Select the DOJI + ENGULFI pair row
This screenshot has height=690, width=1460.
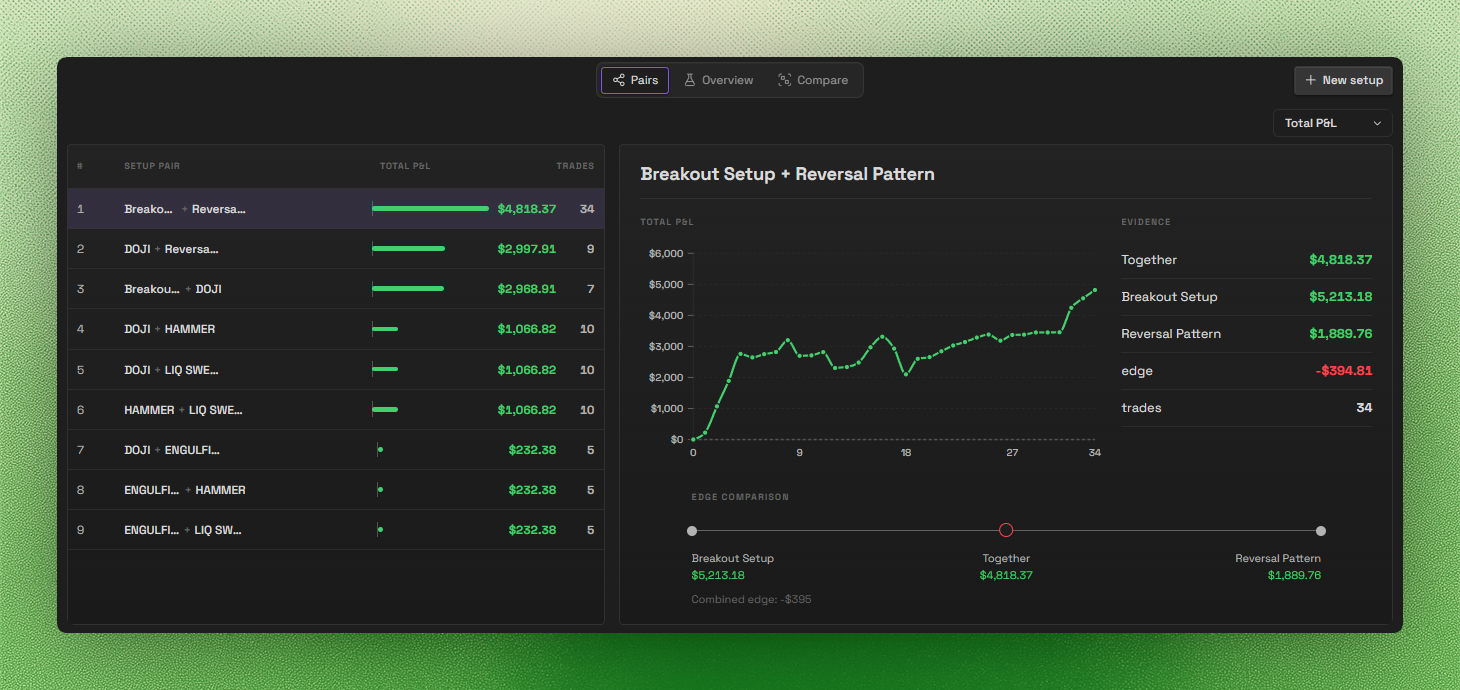[x=336, y=450]
